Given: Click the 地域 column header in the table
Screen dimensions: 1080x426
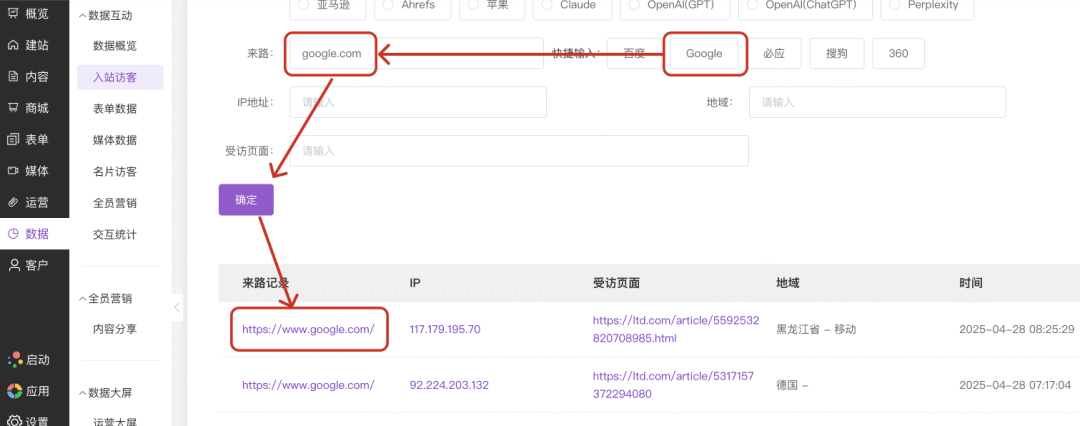Looking at the screenshot, I should click(788, 283).
